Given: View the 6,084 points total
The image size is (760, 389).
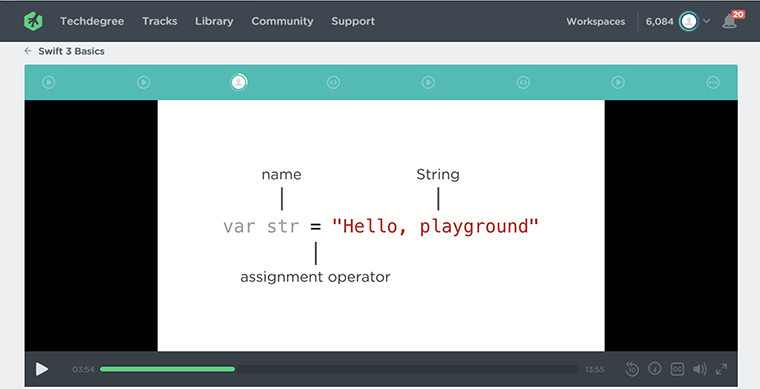Looking at the screenshot, I should click(x=659, y=21).
